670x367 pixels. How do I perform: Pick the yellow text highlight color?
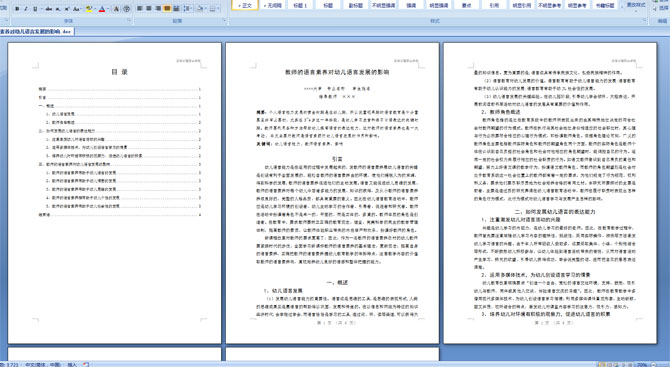coord(89,9)
